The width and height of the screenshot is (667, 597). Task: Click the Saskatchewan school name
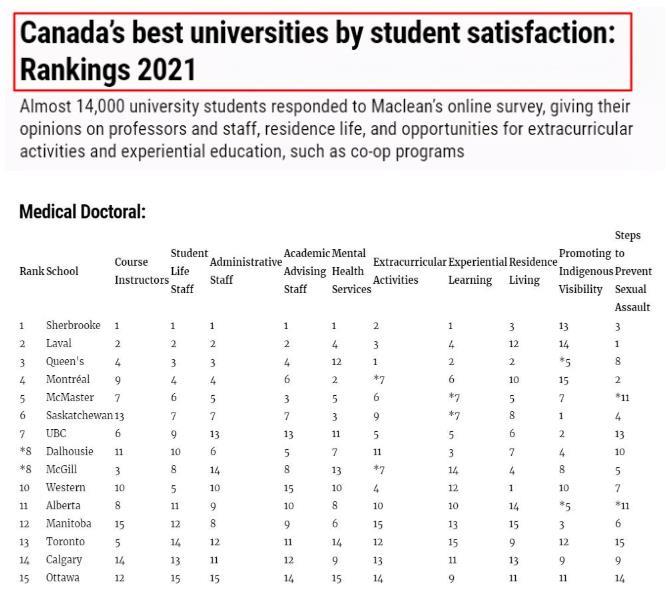click(x=79, y=415)
